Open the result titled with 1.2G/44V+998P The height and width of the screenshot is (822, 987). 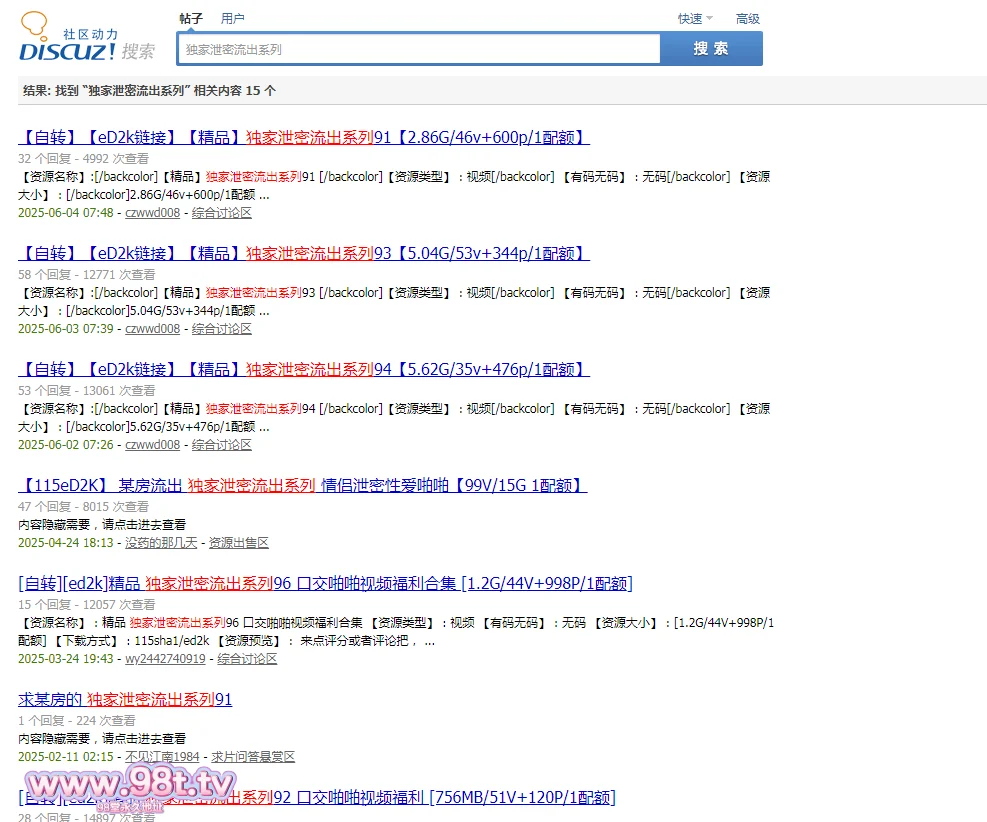pyautogui.click(x=325, y=583)
